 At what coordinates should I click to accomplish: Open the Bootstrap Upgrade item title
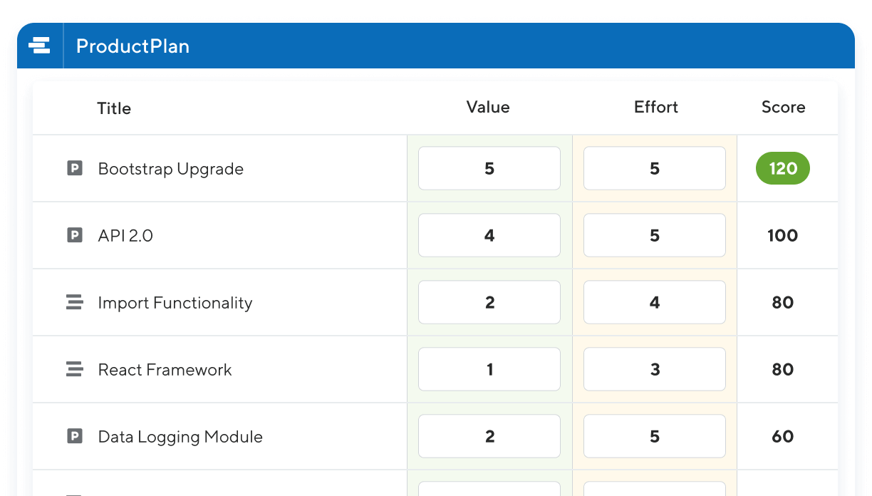pos(170,169)
